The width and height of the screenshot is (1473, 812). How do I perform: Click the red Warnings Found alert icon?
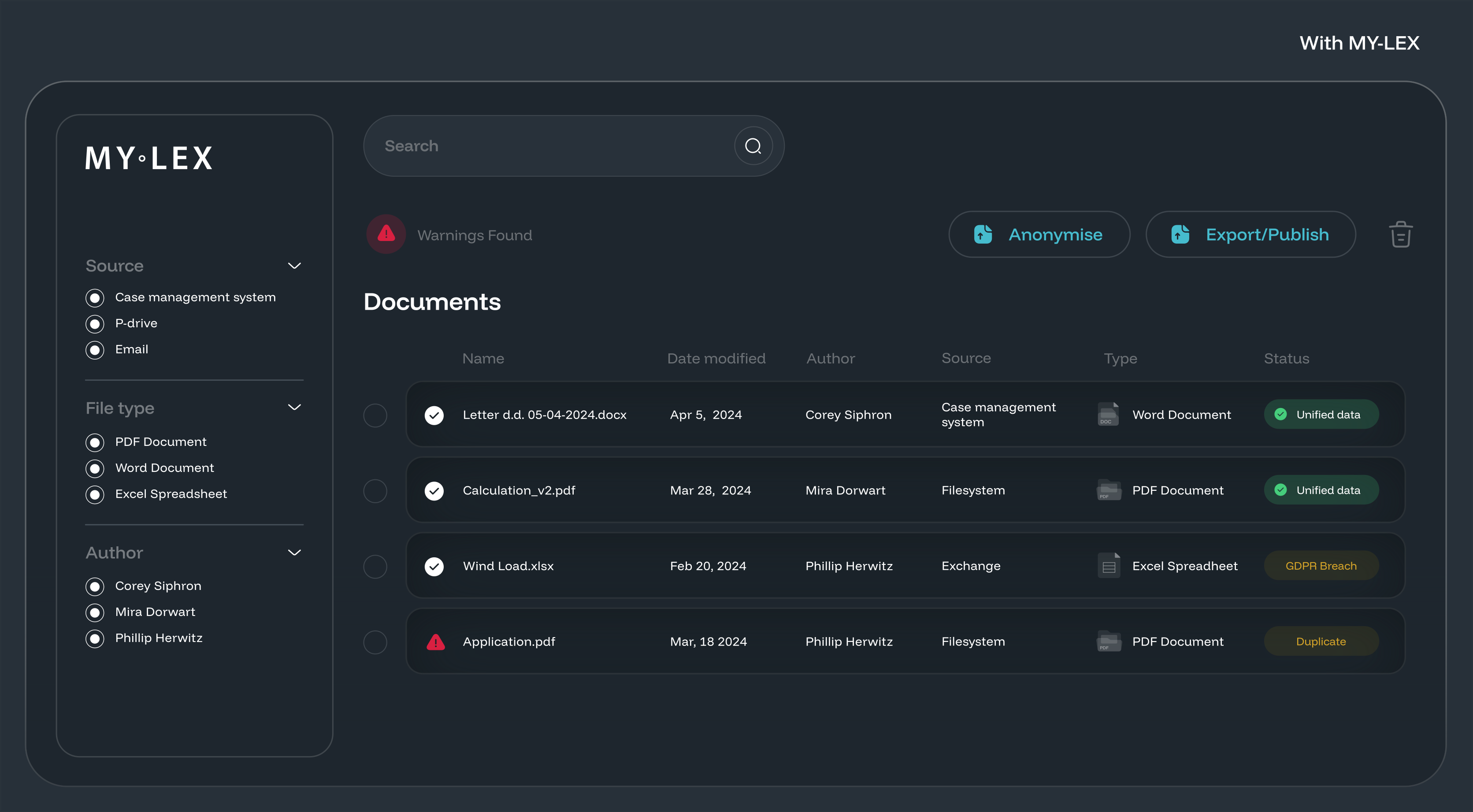pyautogui.click(x=386, y=234)
